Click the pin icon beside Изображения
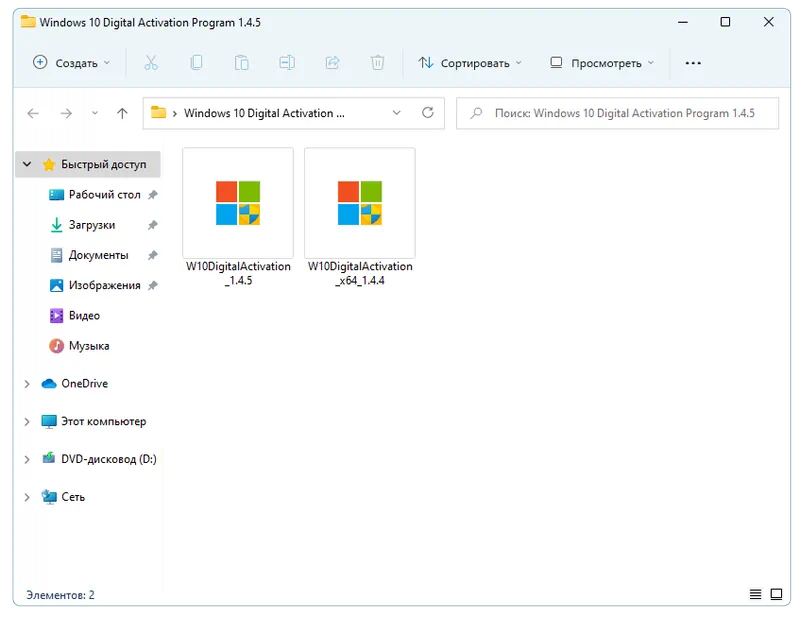This screenshot has height=617, width=800. click(x=153, y=285)
